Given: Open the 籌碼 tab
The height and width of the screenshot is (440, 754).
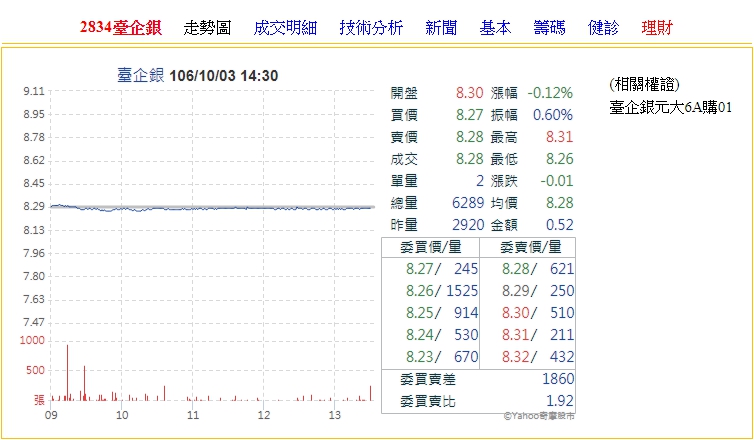Looking at the screenshot, I should pyautogui.click(x=550, y=28).
